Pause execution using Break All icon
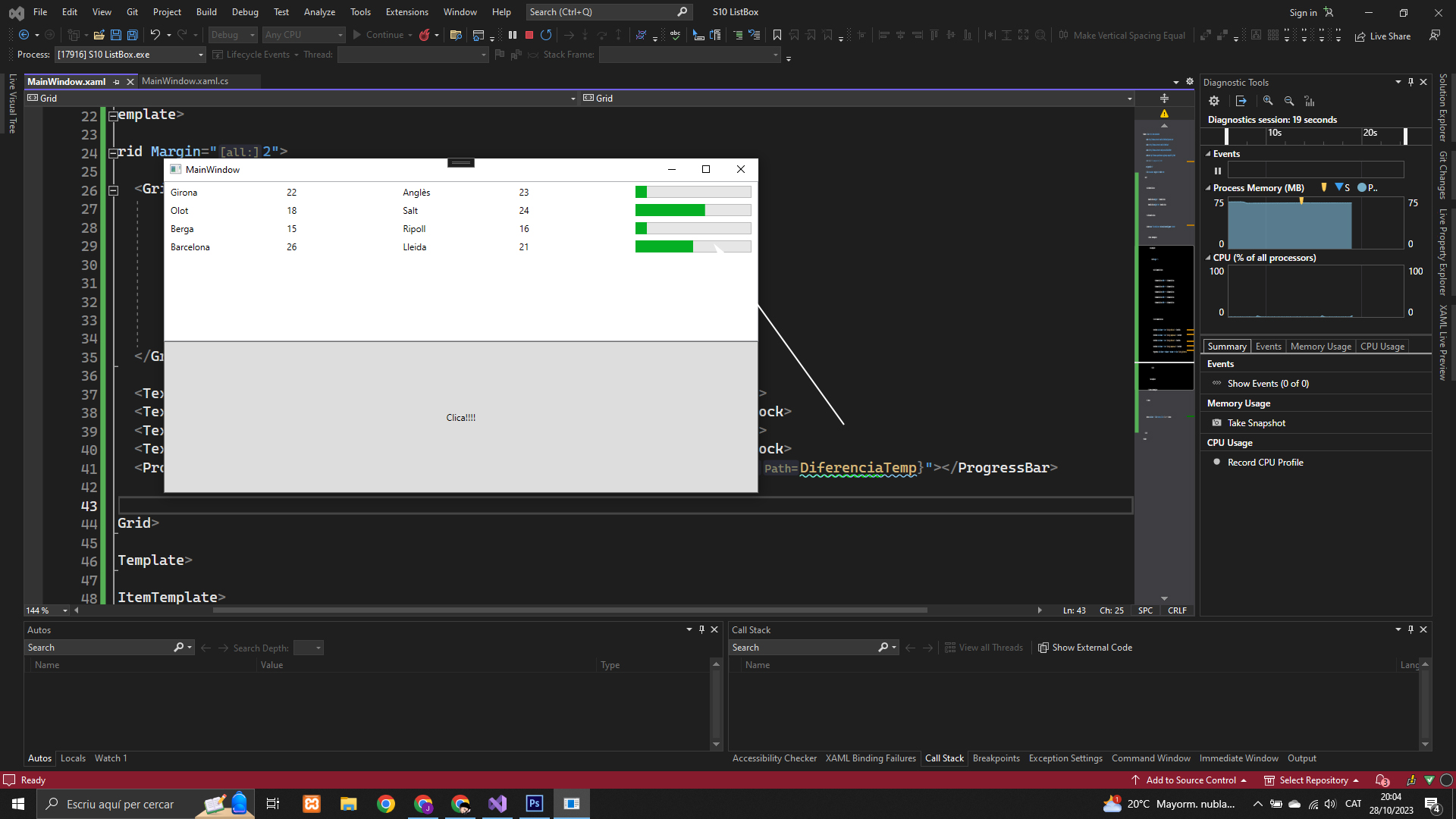This screenshot has width=1456, height=819. pos(513,35)
